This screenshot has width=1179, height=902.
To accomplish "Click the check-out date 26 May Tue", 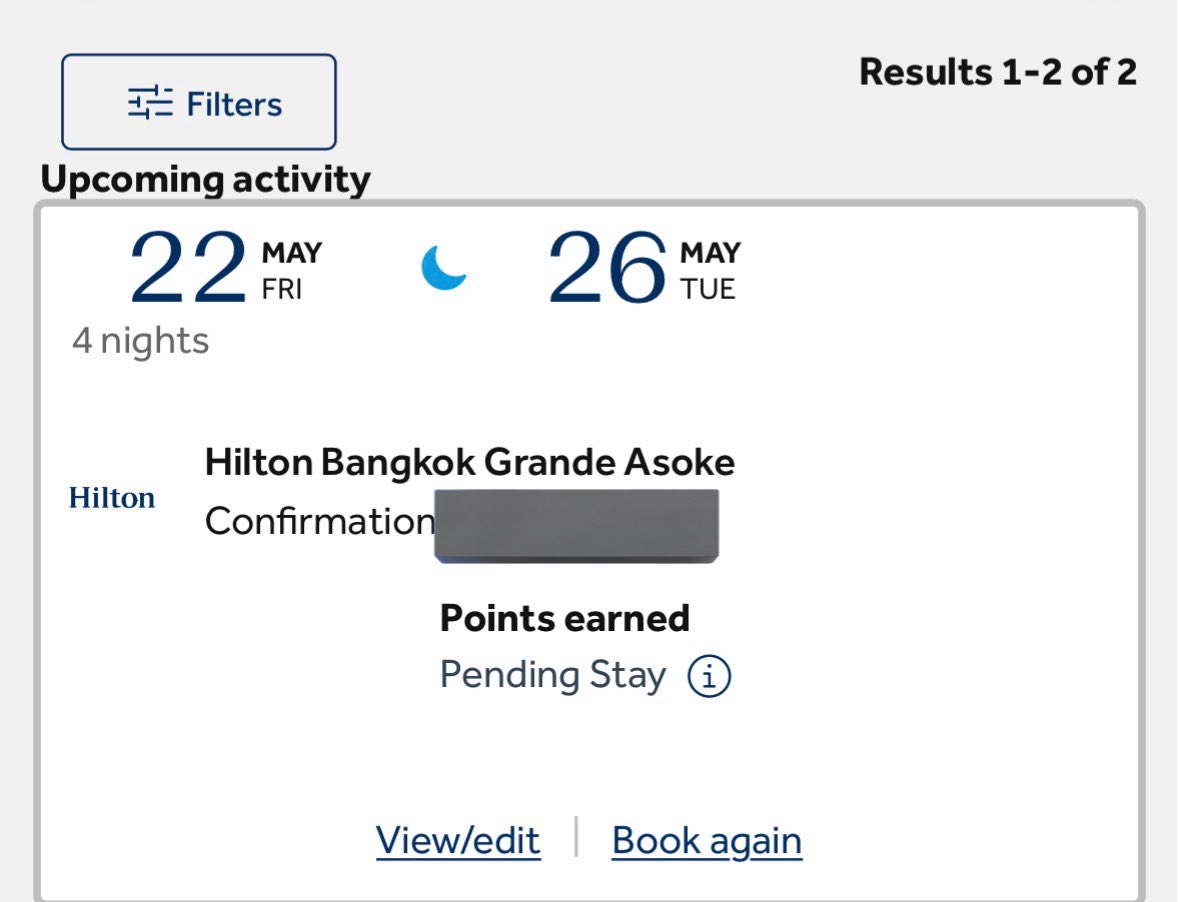I will point(644,267).
